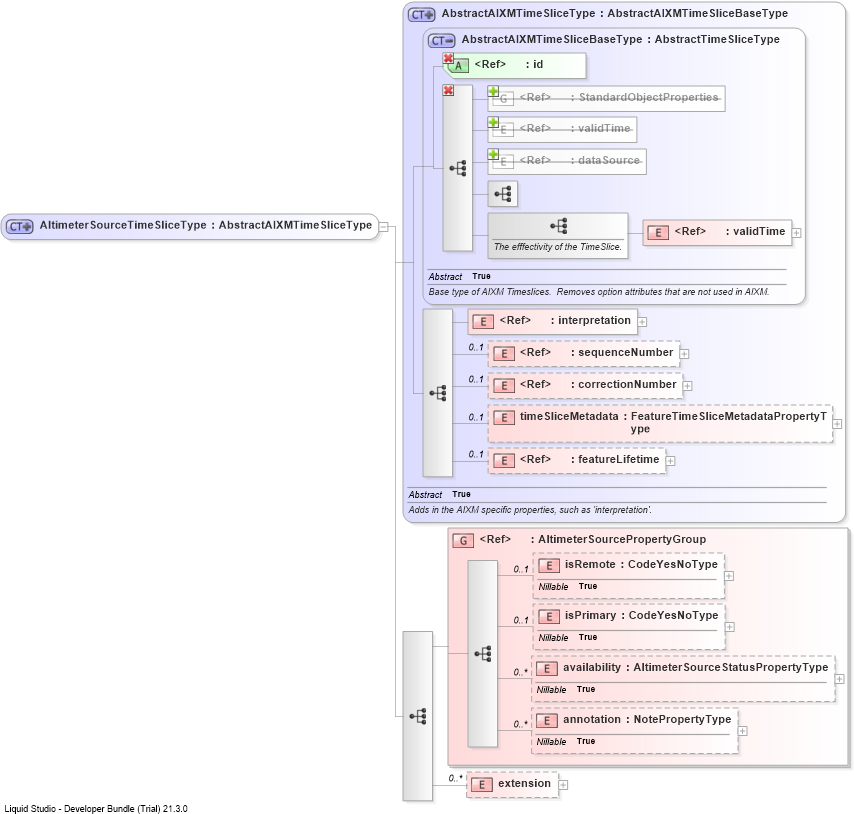Expand the annotation element
This screenshot has width=854, height=814.
point(742,731)
